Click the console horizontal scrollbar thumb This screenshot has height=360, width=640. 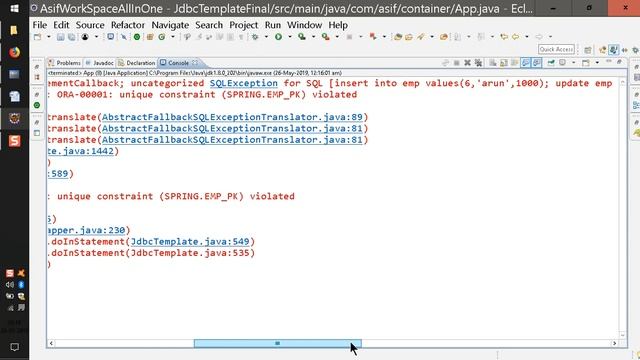(278, 343)
